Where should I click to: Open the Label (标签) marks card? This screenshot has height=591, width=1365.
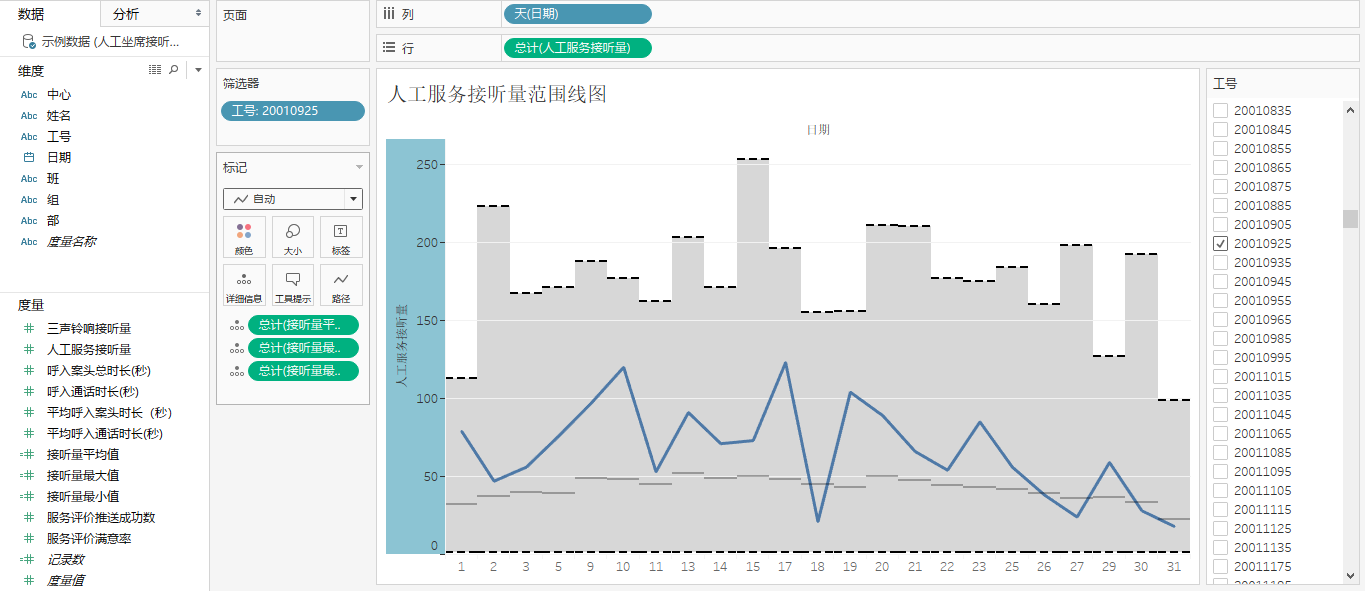[x=341, y=237]
